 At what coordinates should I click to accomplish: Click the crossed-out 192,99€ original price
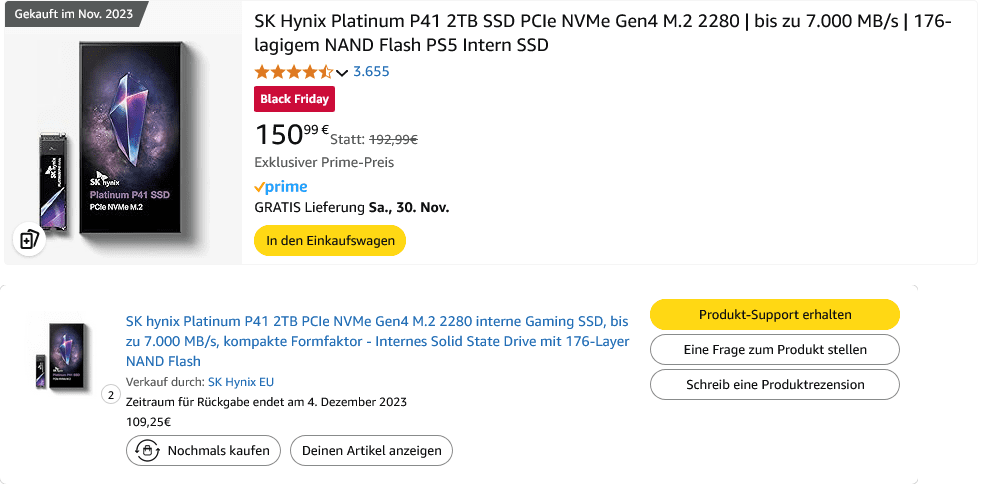(x=394, y=140)
